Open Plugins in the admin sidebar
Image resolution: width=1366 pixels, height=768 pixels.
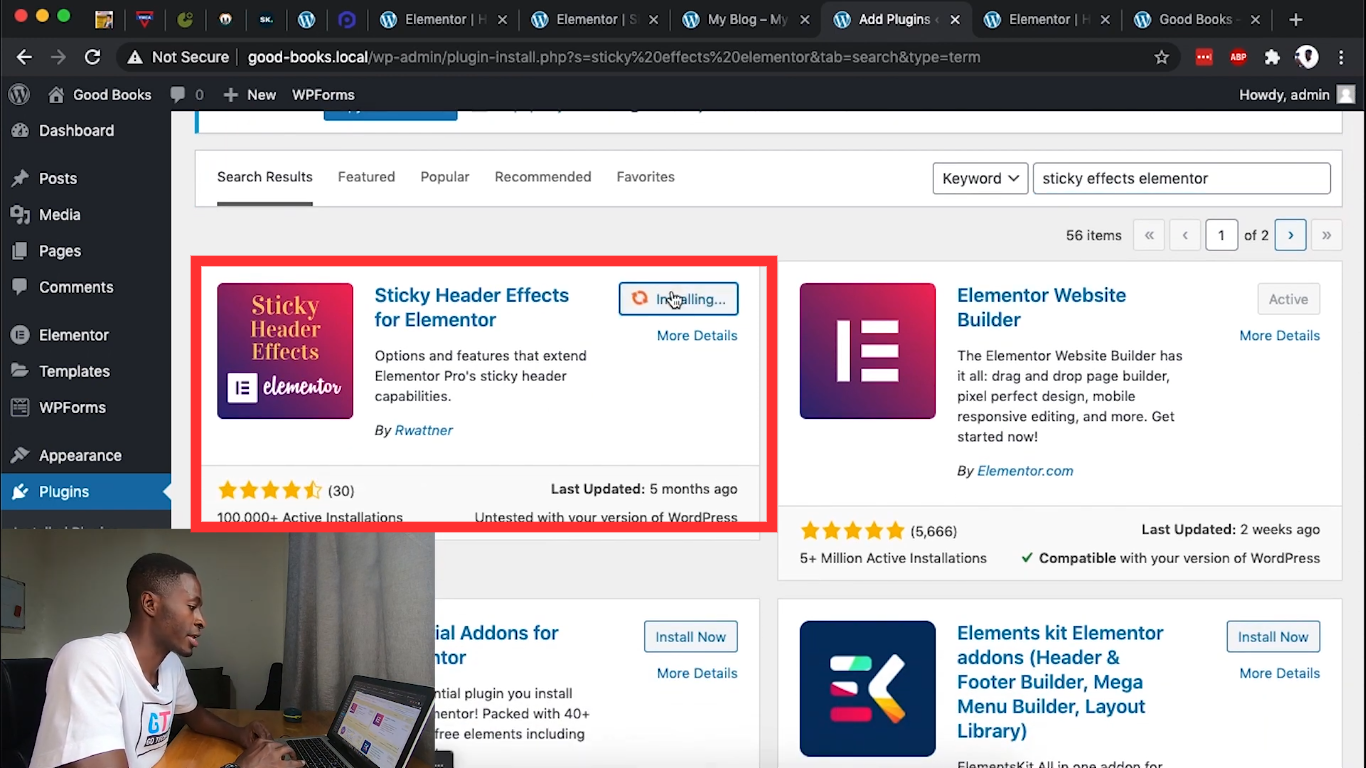(x=85, y=492)
